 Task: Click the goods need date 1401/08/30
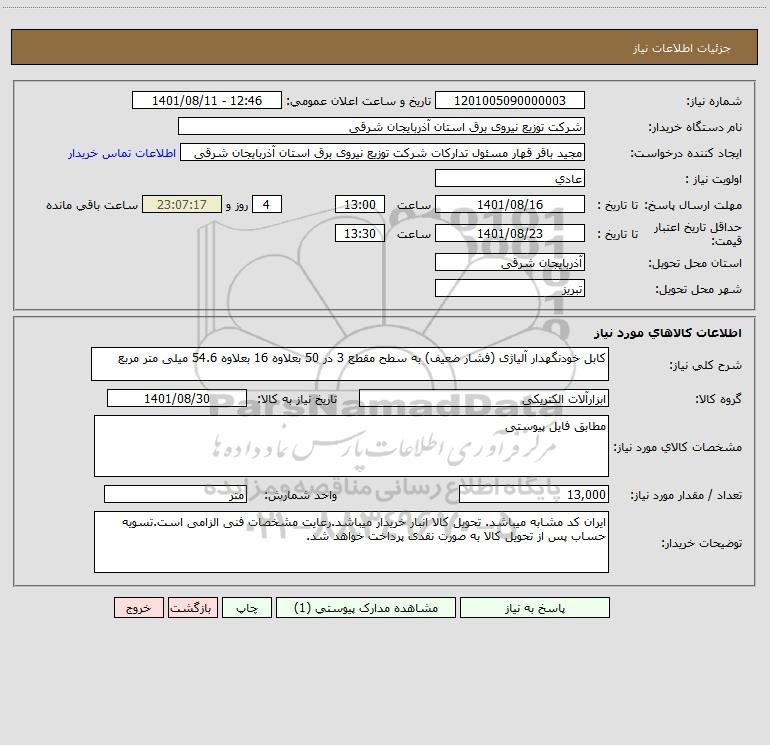click(177, 398)
